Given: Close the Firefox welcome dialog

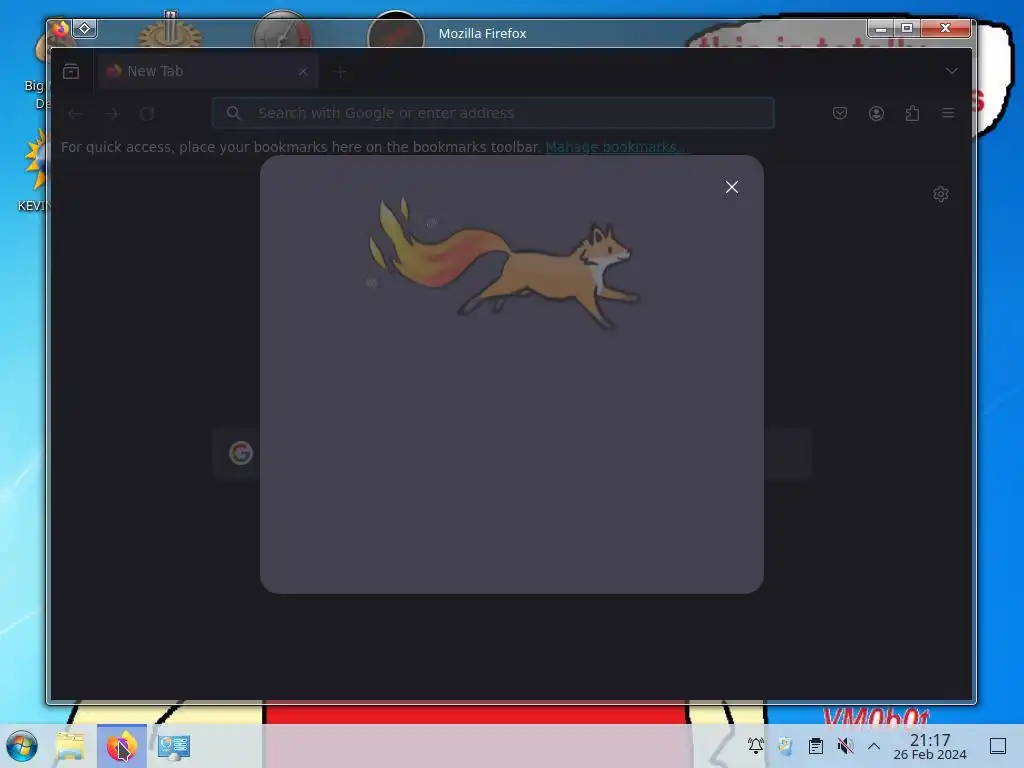Looking at the screenshot, I should [x=731, y=187].
